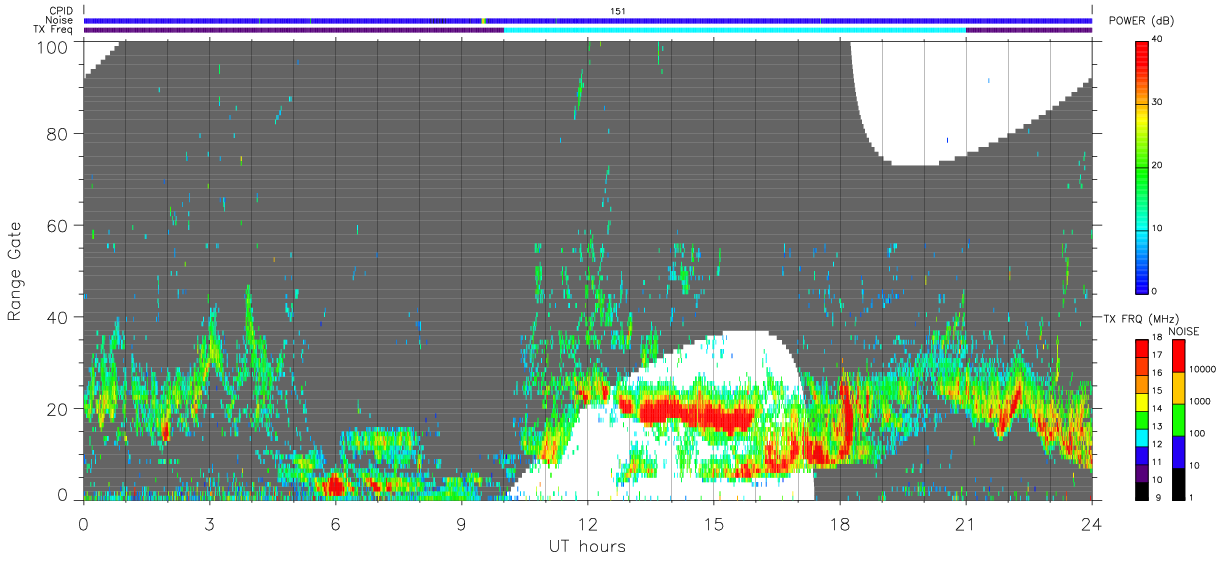Click the 40 tick on the power color bar

[1158, 39]
